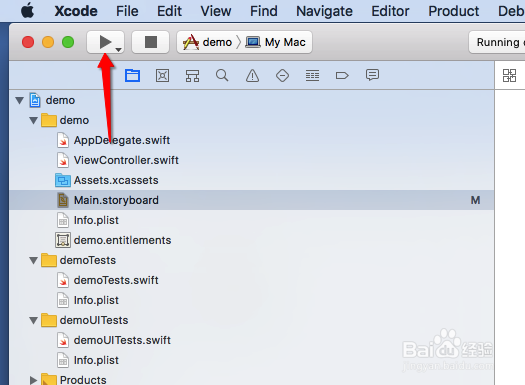Select the demoTests folder

click(x=252, y=260)
